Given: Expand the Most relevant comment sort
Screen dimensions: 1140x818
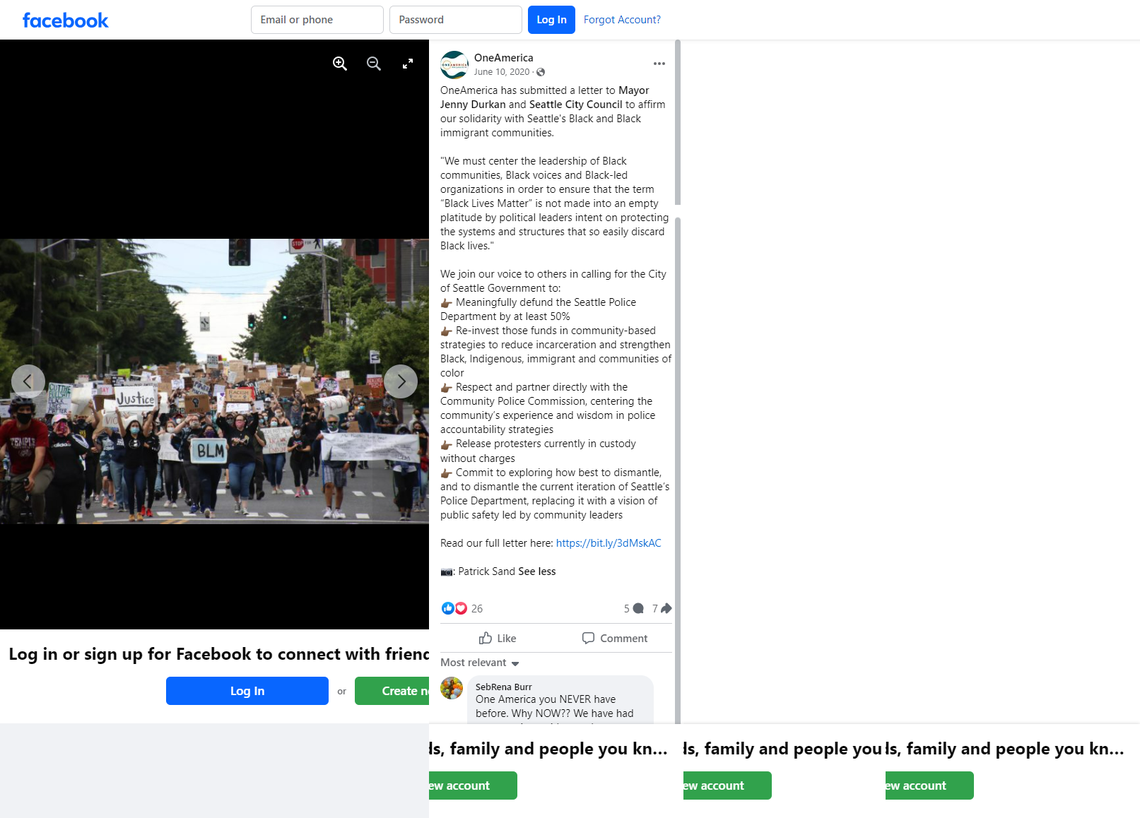Looking at the screenshot, I should (480, 662).
